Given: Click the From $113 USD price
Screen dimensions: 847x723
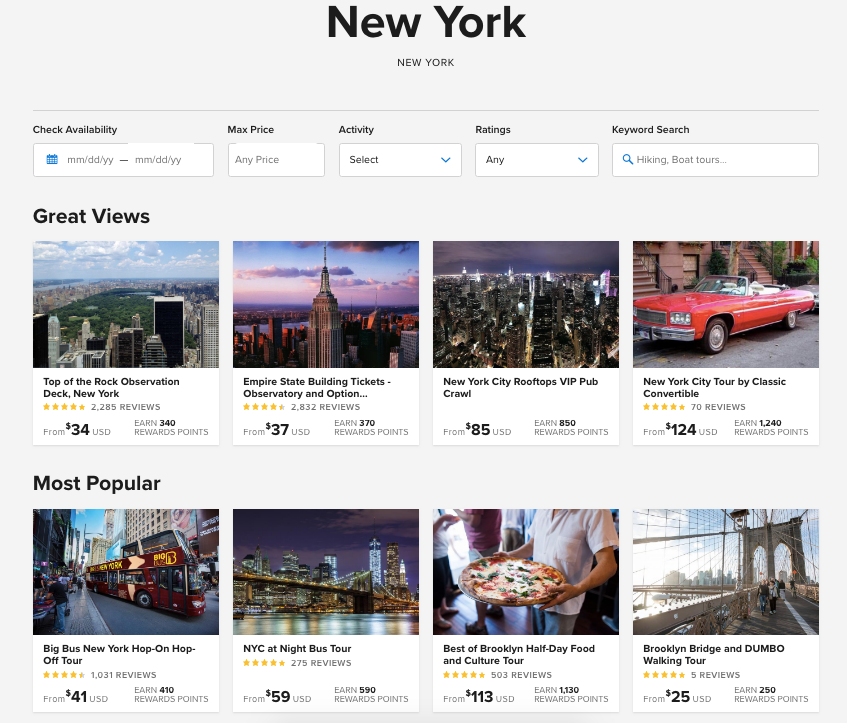Looking at the screenshot, I should [x=479, y=697].
